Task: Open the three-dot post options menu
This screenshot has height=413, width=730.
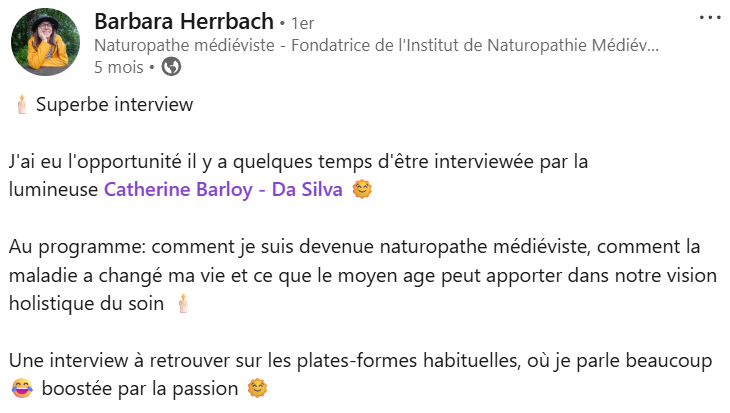Action: (709, 19)
